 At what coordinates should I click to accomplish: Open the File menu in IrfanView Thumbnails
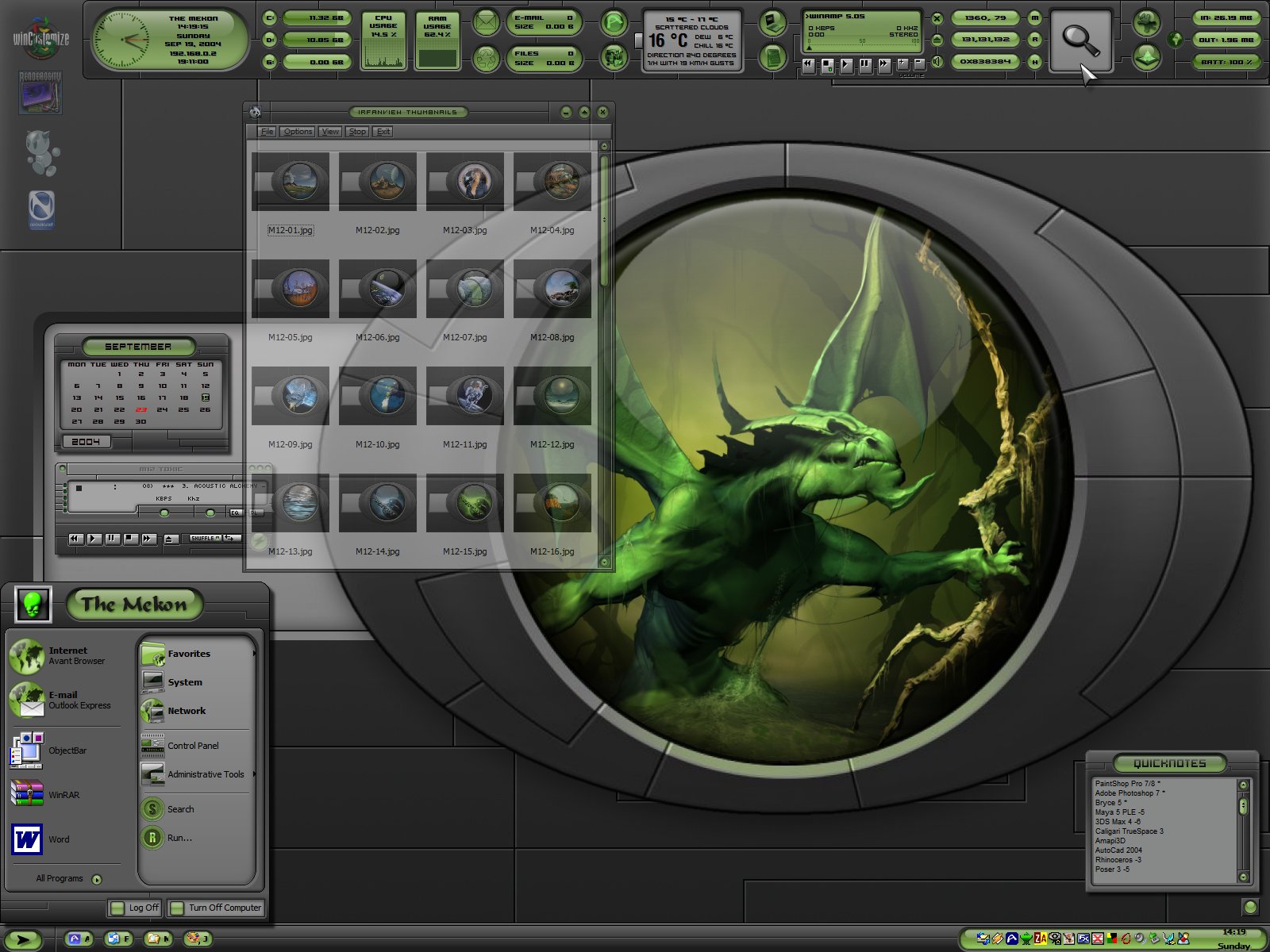click(x=267, y=132)
